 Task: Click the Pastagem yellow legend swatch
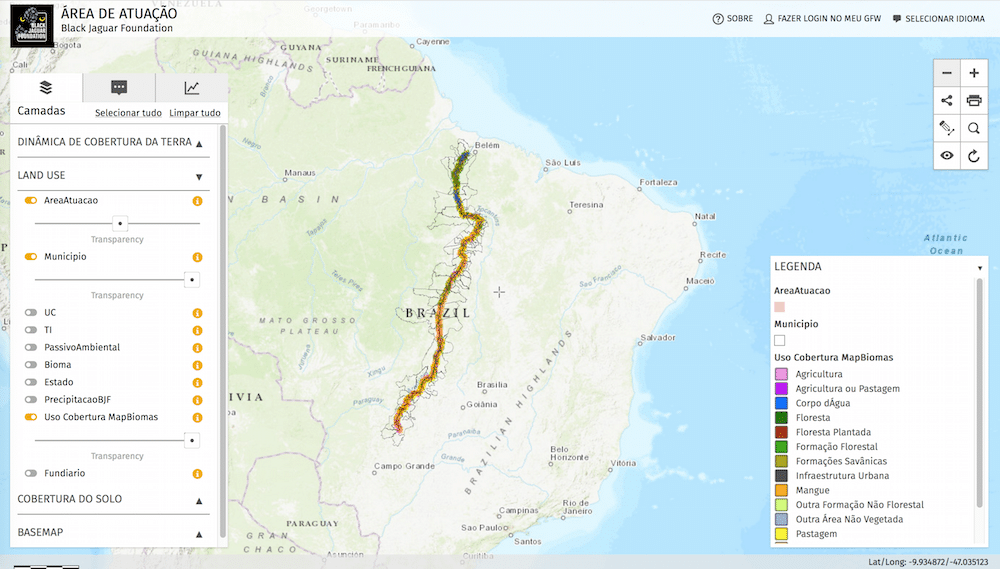click(x=781, y=534)
